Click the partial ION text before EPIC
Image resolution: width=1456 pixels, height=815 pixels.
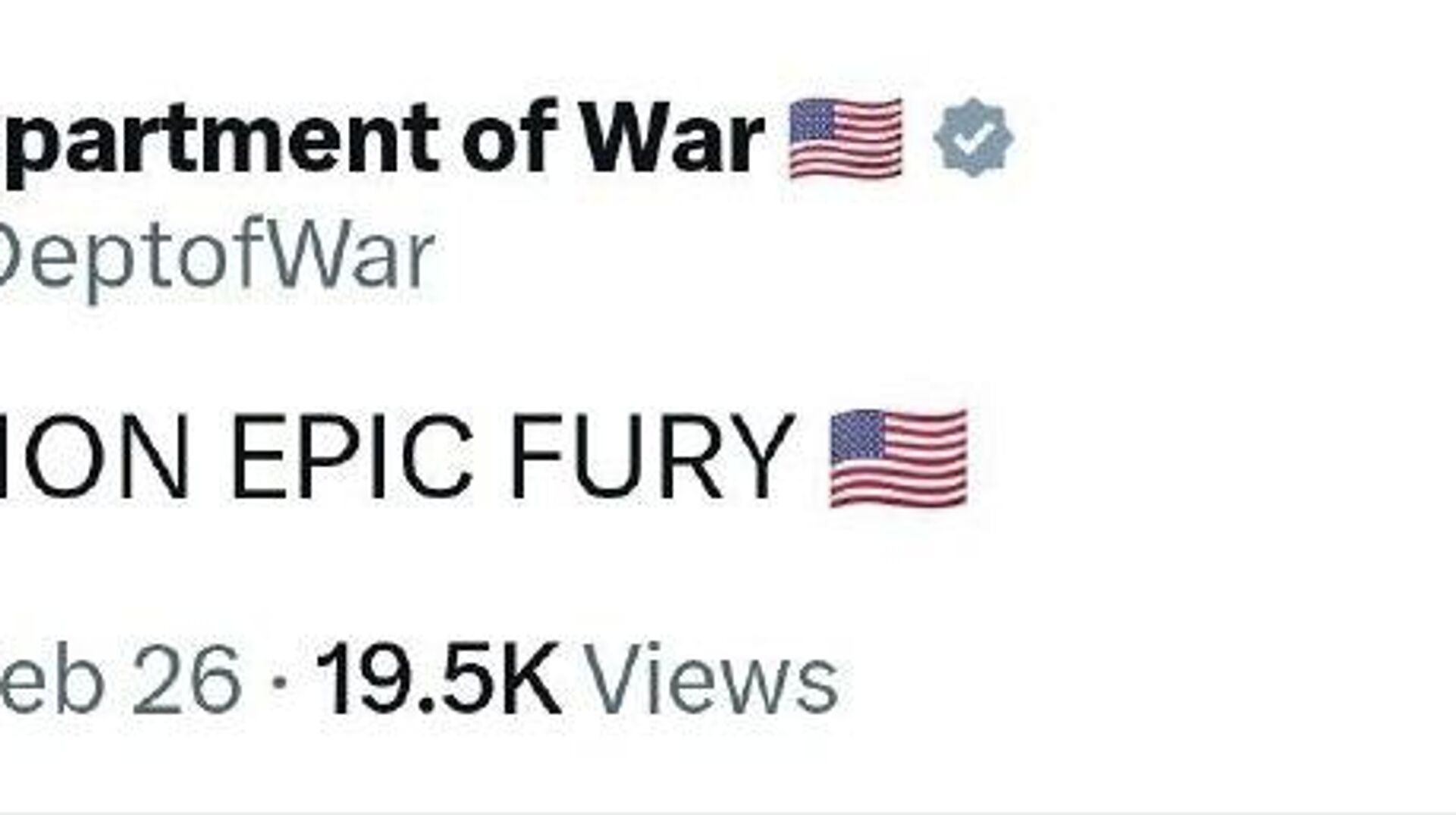pyautogui.click(x=94, y=459)
